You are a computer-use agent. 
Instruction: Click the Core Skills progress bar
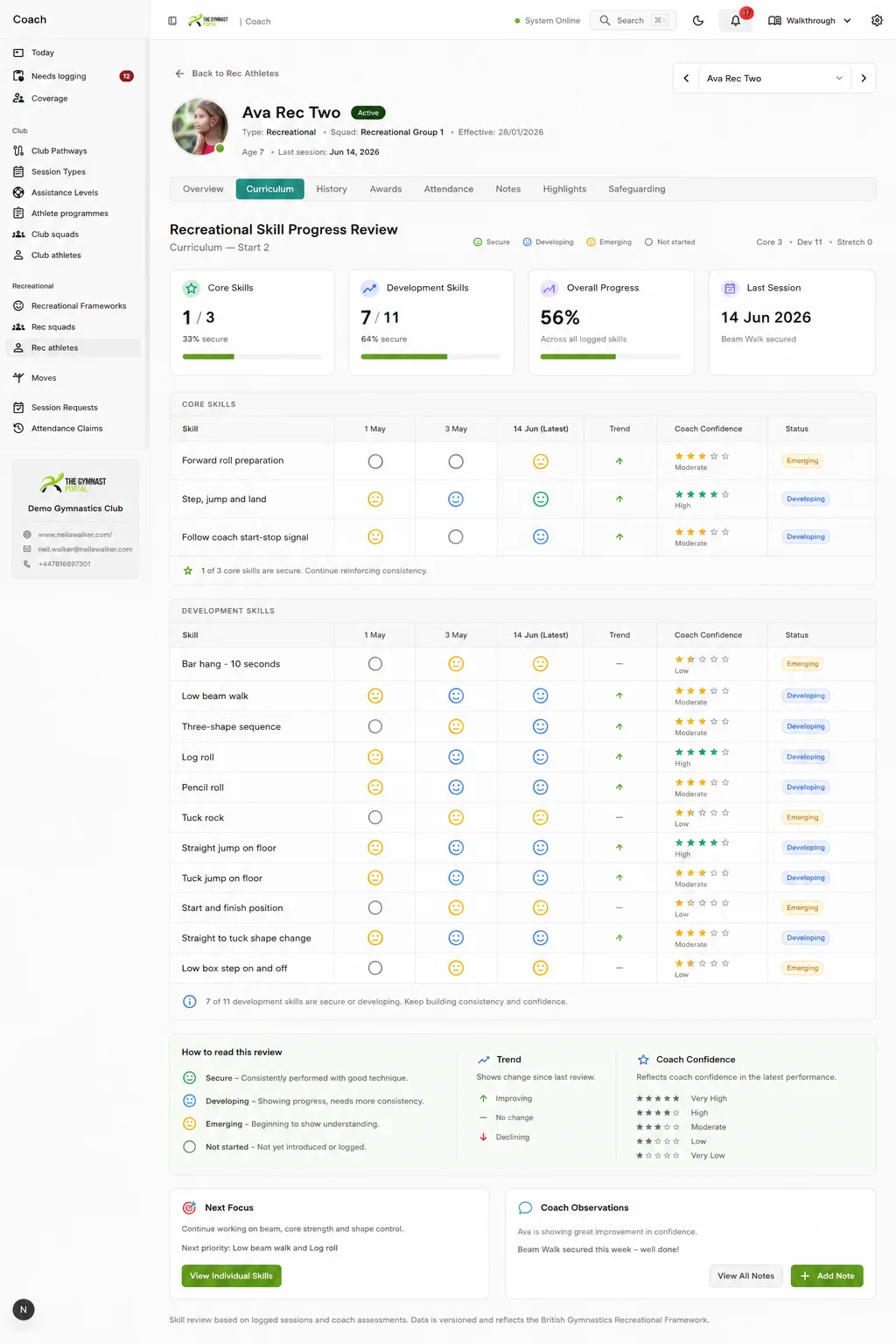(252, 357)
